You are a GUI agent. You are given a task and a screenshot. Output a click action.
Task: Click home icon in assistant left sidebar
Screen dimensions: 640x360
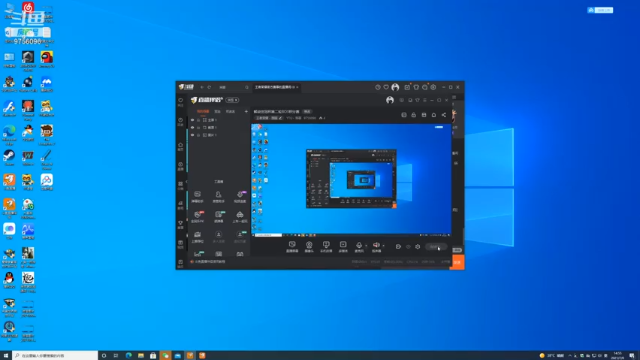click(180, 146)
